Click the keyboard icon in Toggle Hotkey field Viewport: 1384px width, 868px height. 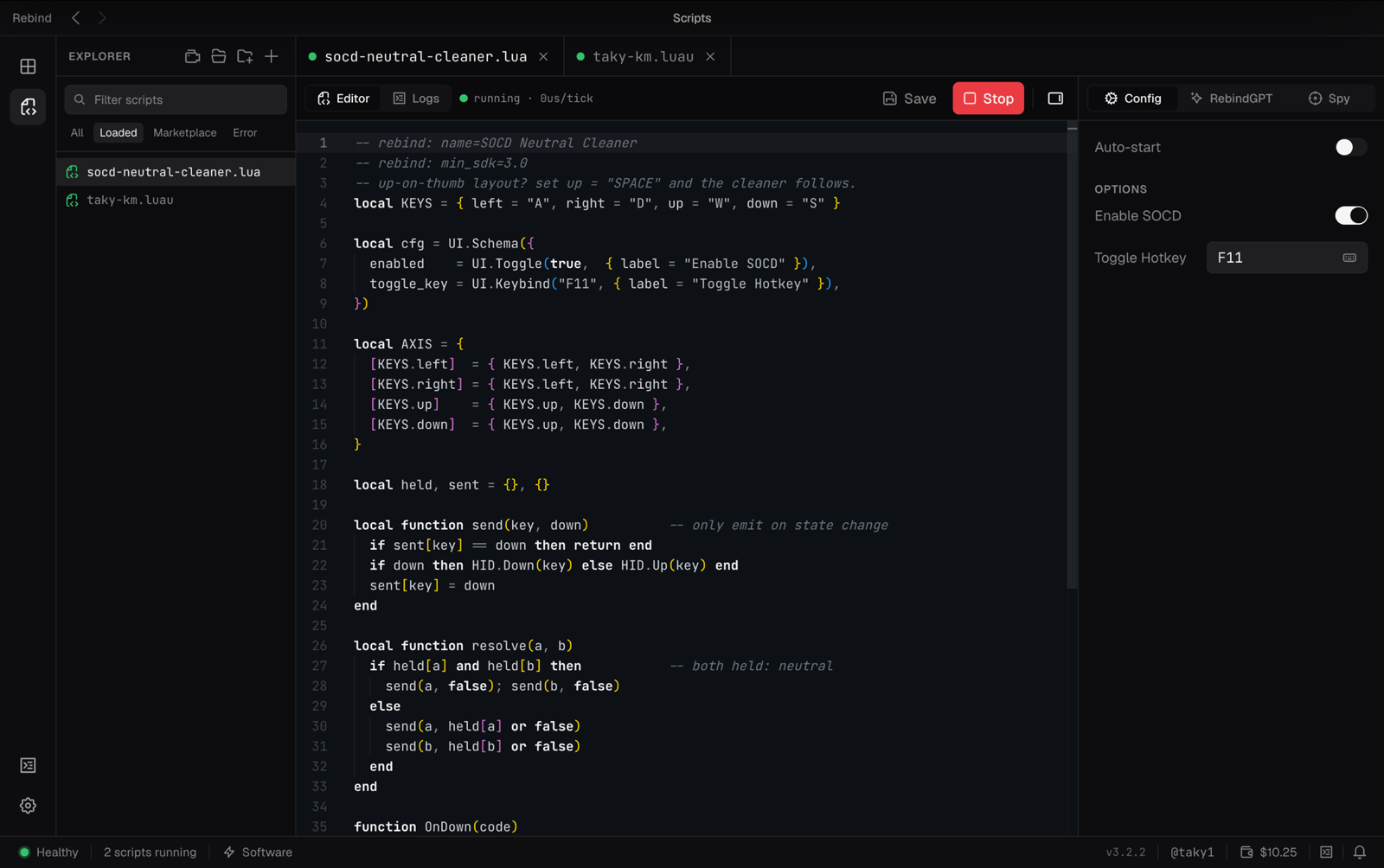[x=1349, y=258]
